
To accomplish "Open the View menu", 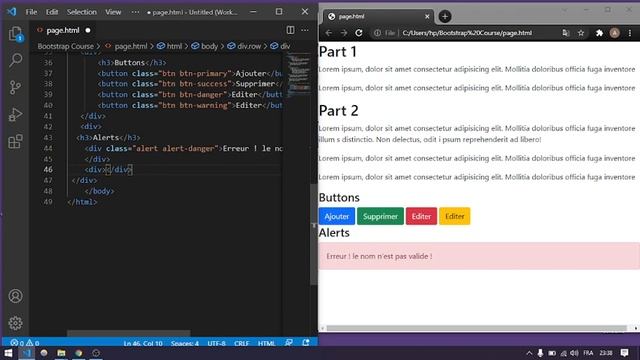I will [113, 12].
